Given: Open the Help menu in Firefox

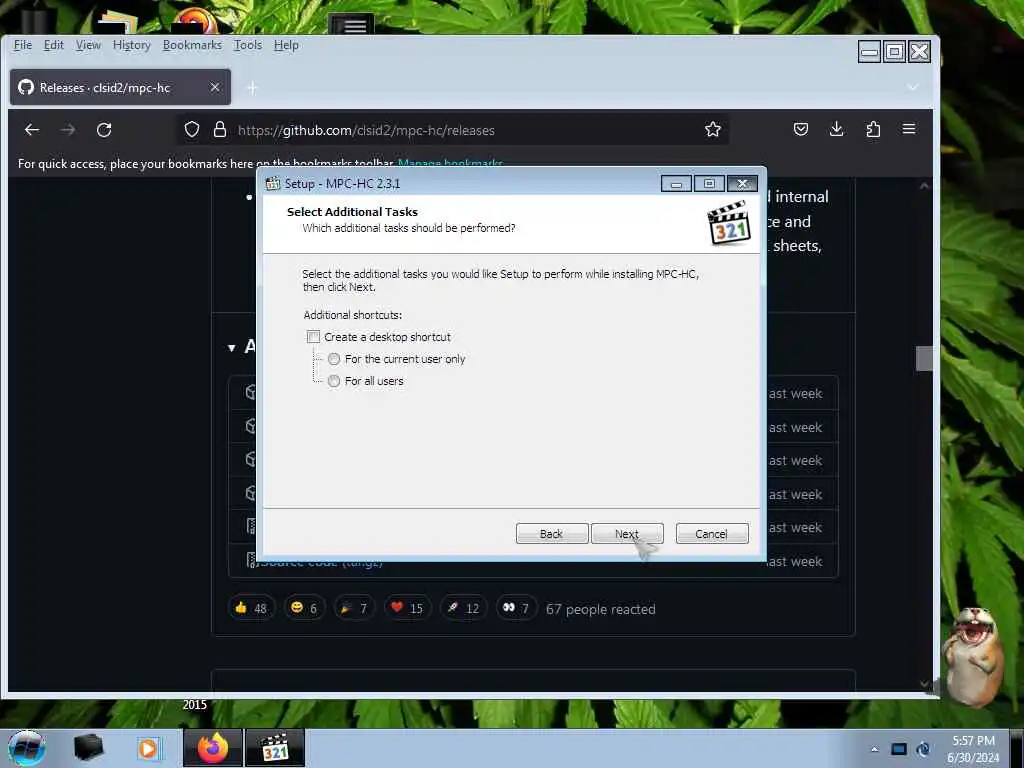Looking at the screenshot, I should tap(286, 45).
